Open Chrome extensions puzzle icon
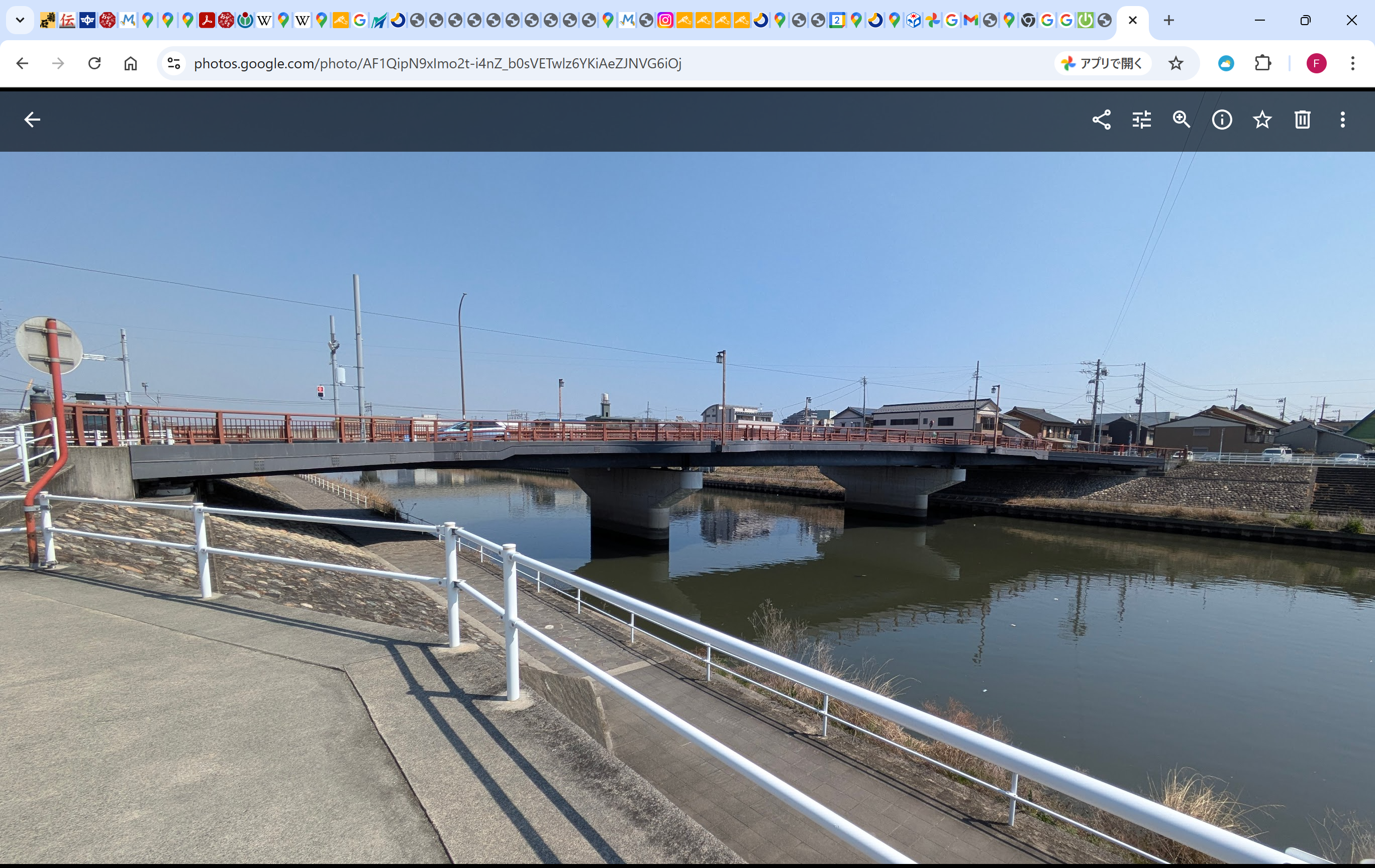1375x868 pixels. point(1263,63)
